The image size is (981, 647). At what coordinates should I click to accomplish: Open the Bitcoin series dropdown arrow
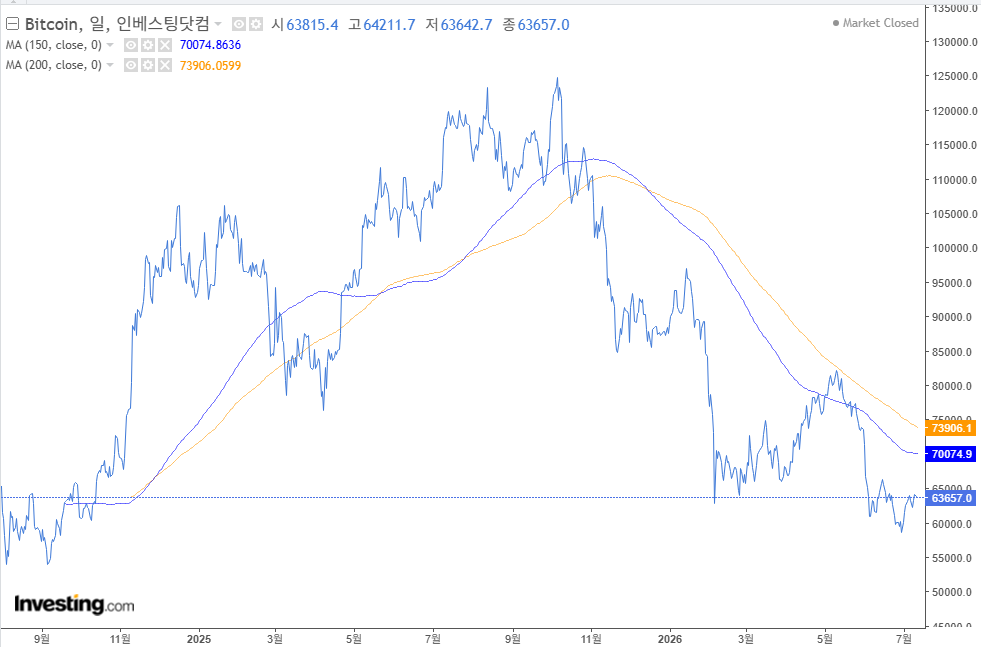218,24
